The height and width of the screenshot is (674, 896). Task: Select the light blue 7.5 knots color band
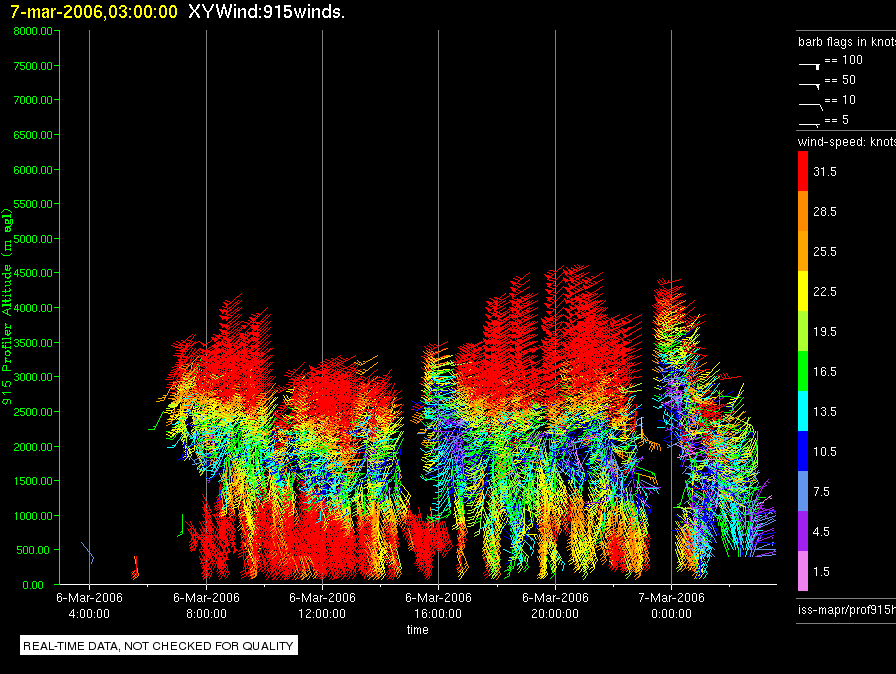click(803, 491)
